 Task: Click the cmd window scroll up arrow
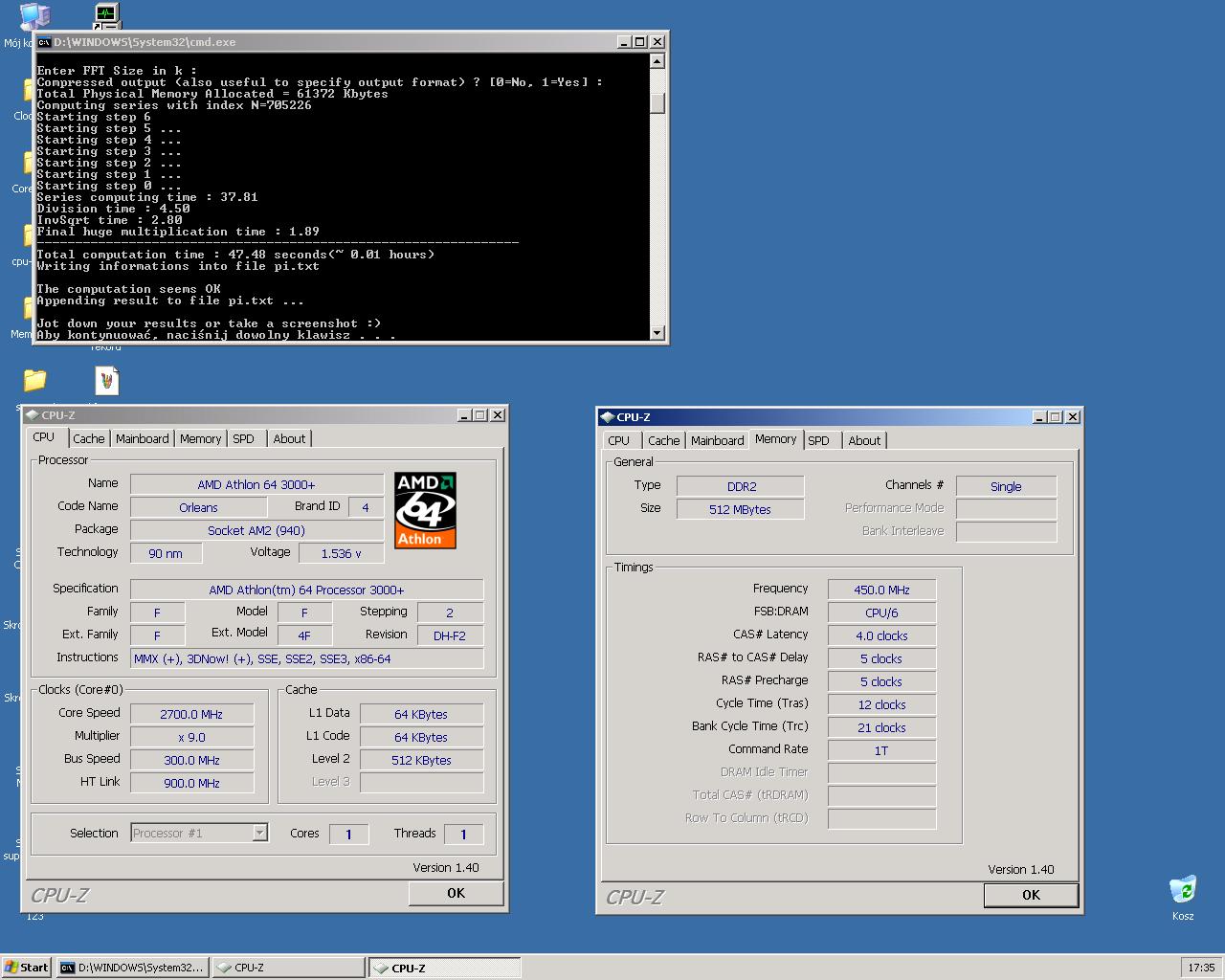pos(657,61)
